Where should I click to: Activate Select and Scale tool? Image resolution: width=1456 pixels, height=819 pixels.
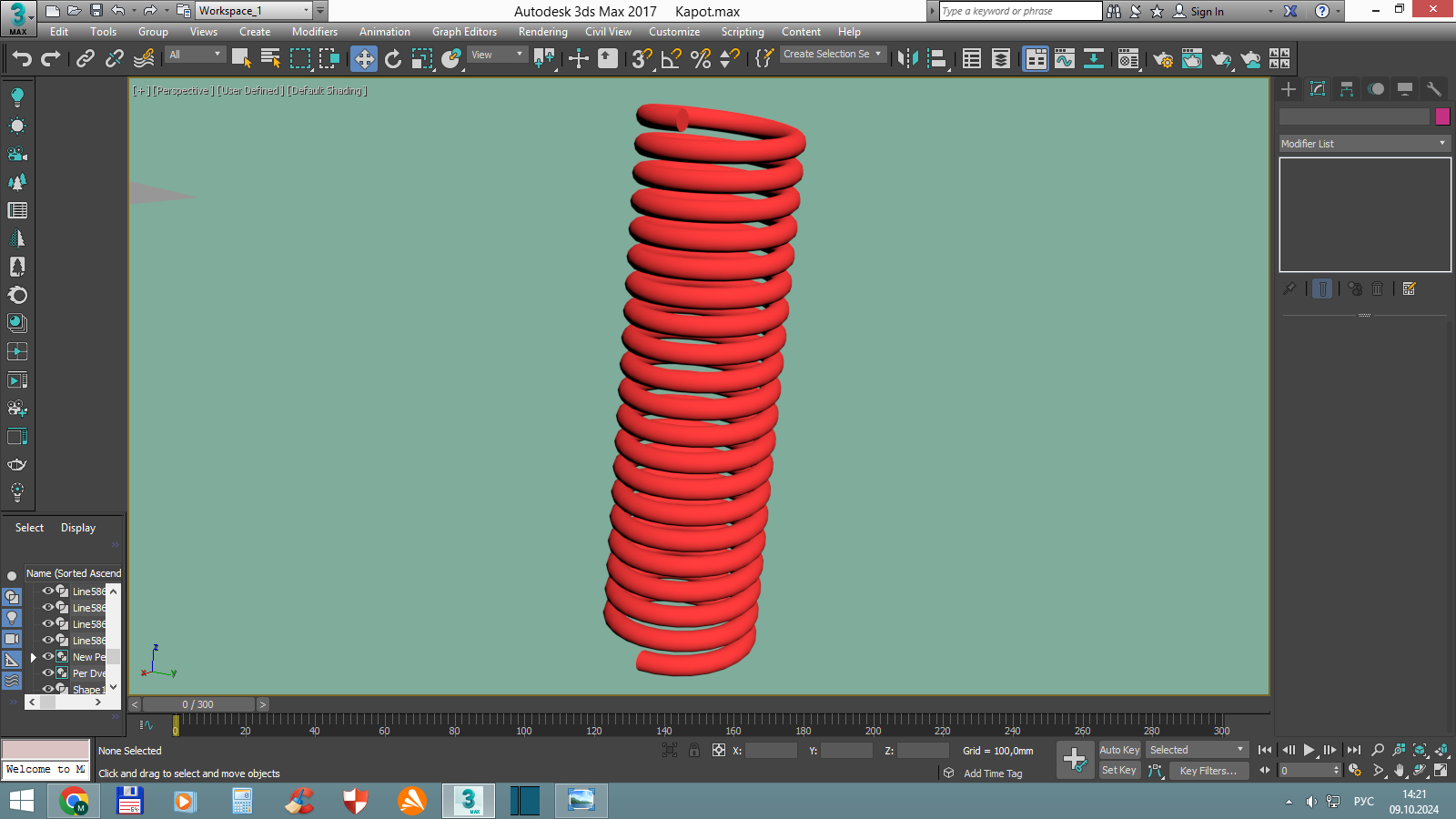click(x=421, y=59)
